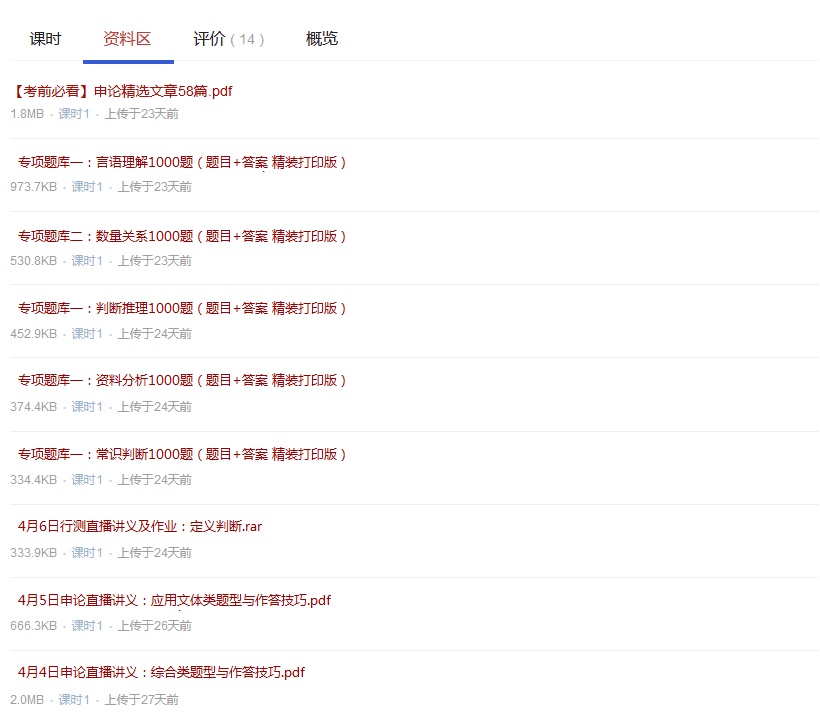
Task: Click the 530.8KB file size text
Action: [33, 260]
